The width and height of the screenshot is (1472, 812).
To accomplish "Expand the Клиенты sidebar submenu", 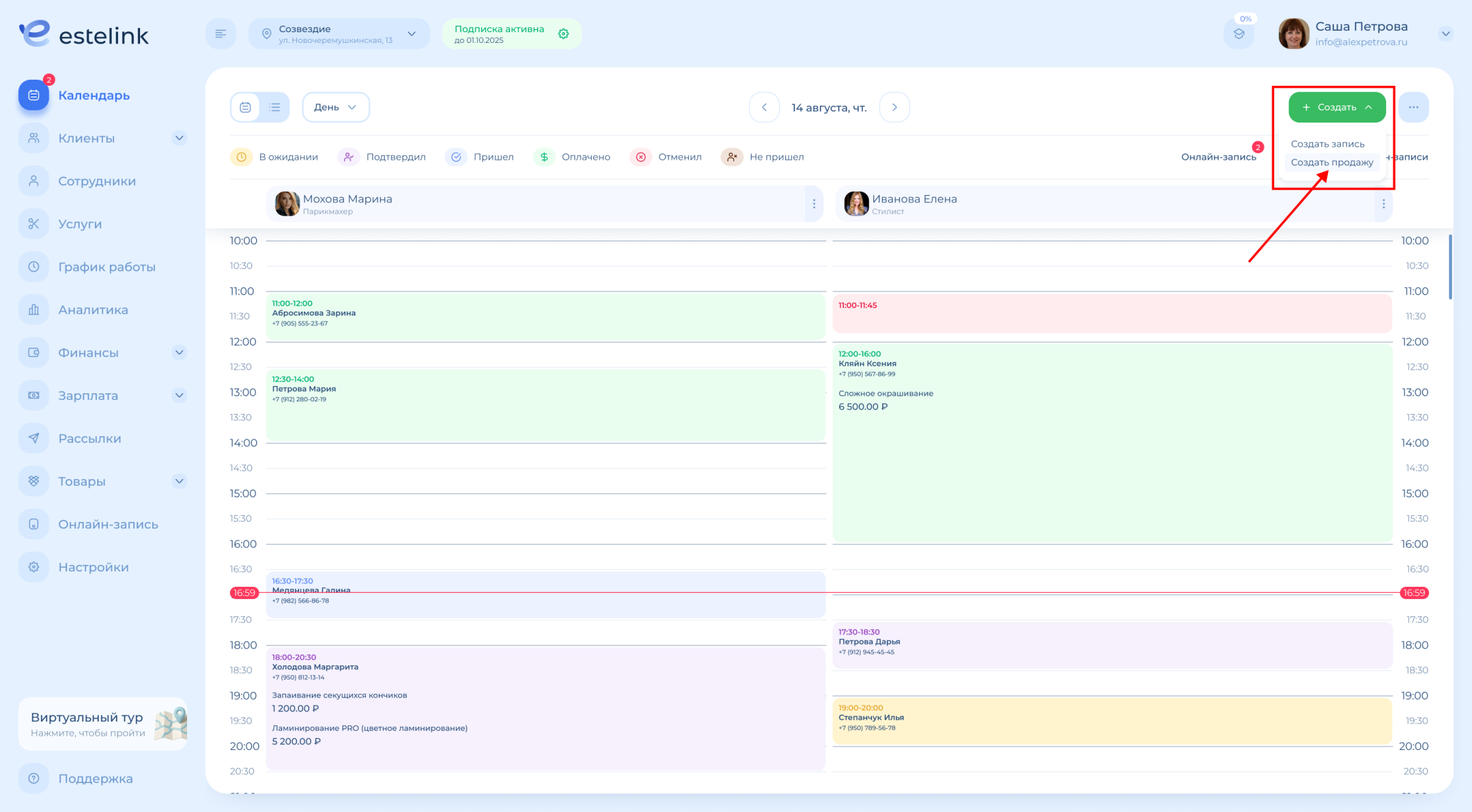I will click(179, 138).
